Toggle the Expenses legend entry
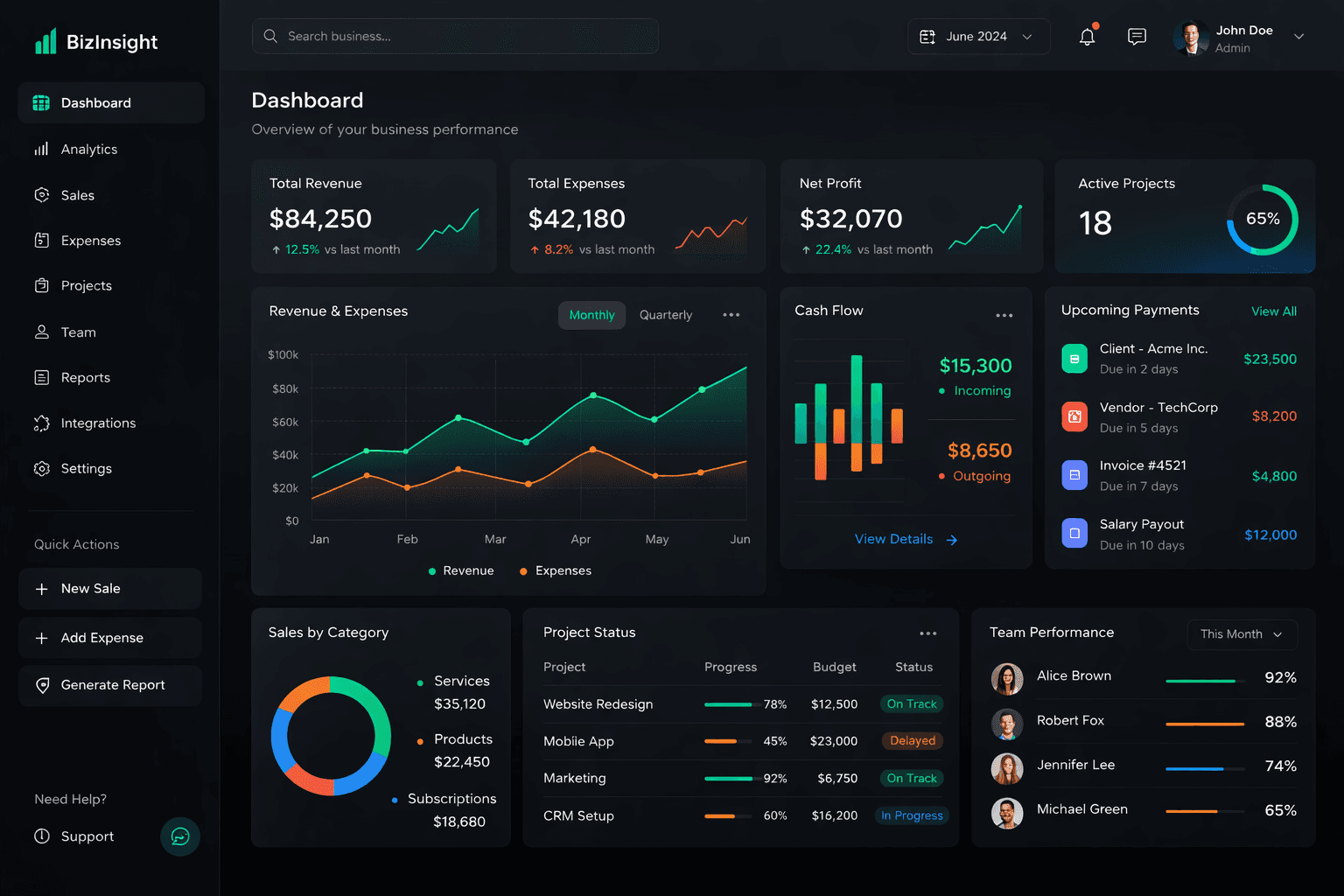This screenshot has height=896, width=1344. click(555, 570)
